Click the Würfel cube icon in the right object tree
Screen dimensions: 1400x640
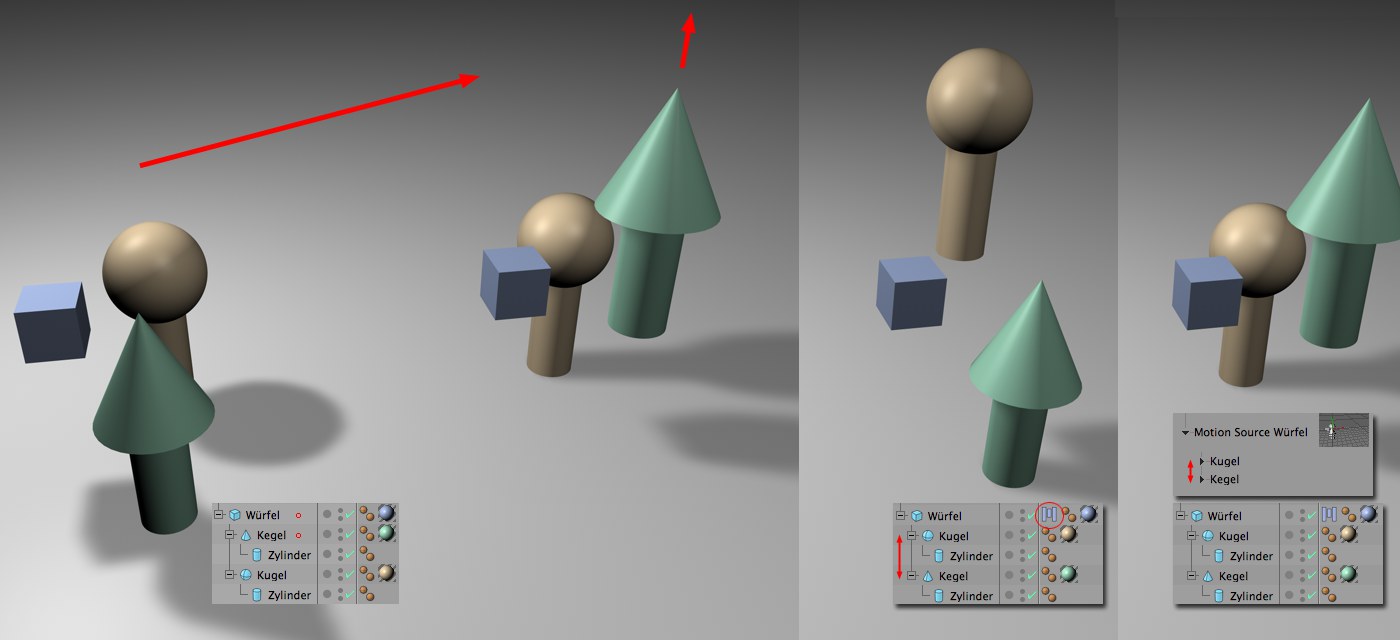1197,516
